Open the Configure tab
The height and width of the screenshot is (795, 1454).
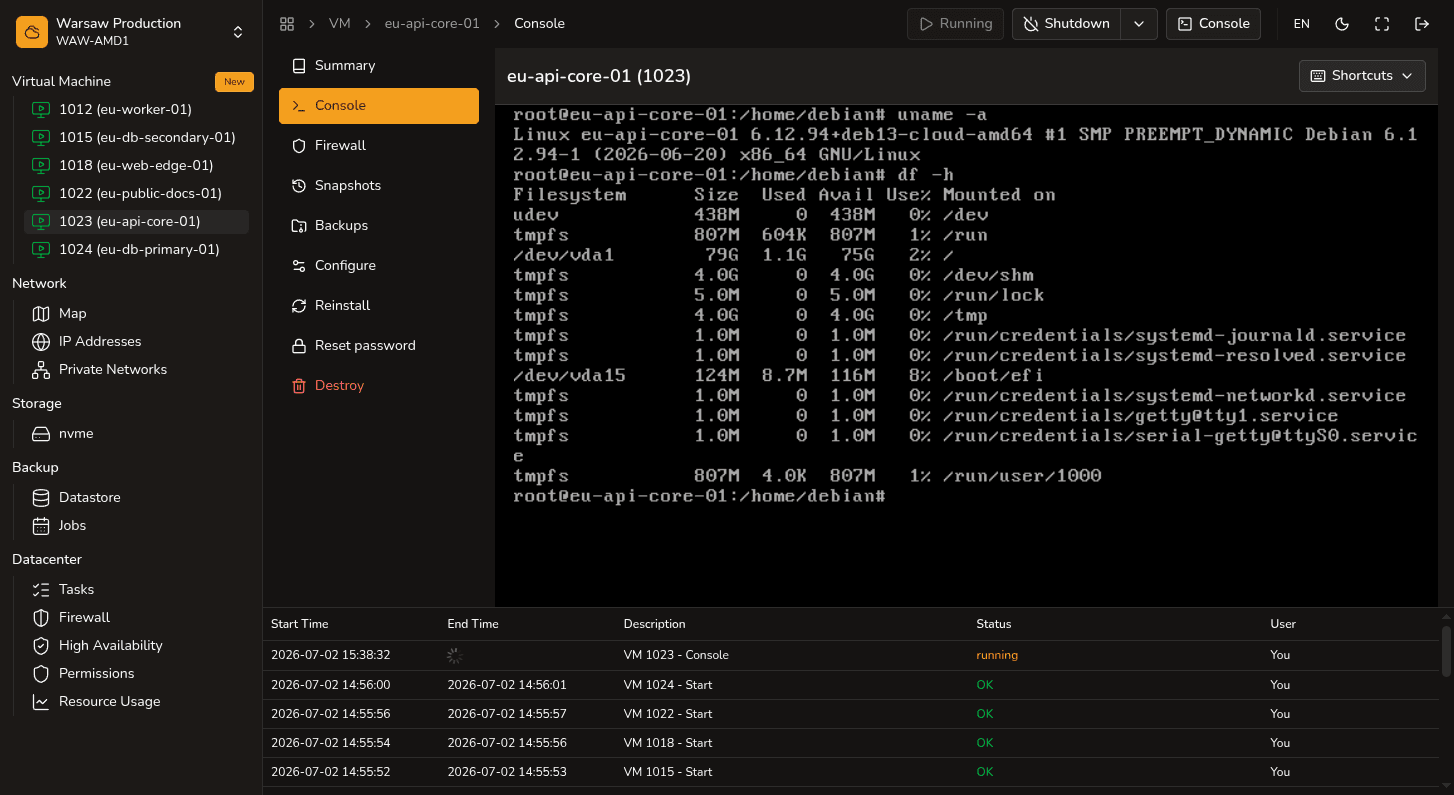(x=379, y=265)
